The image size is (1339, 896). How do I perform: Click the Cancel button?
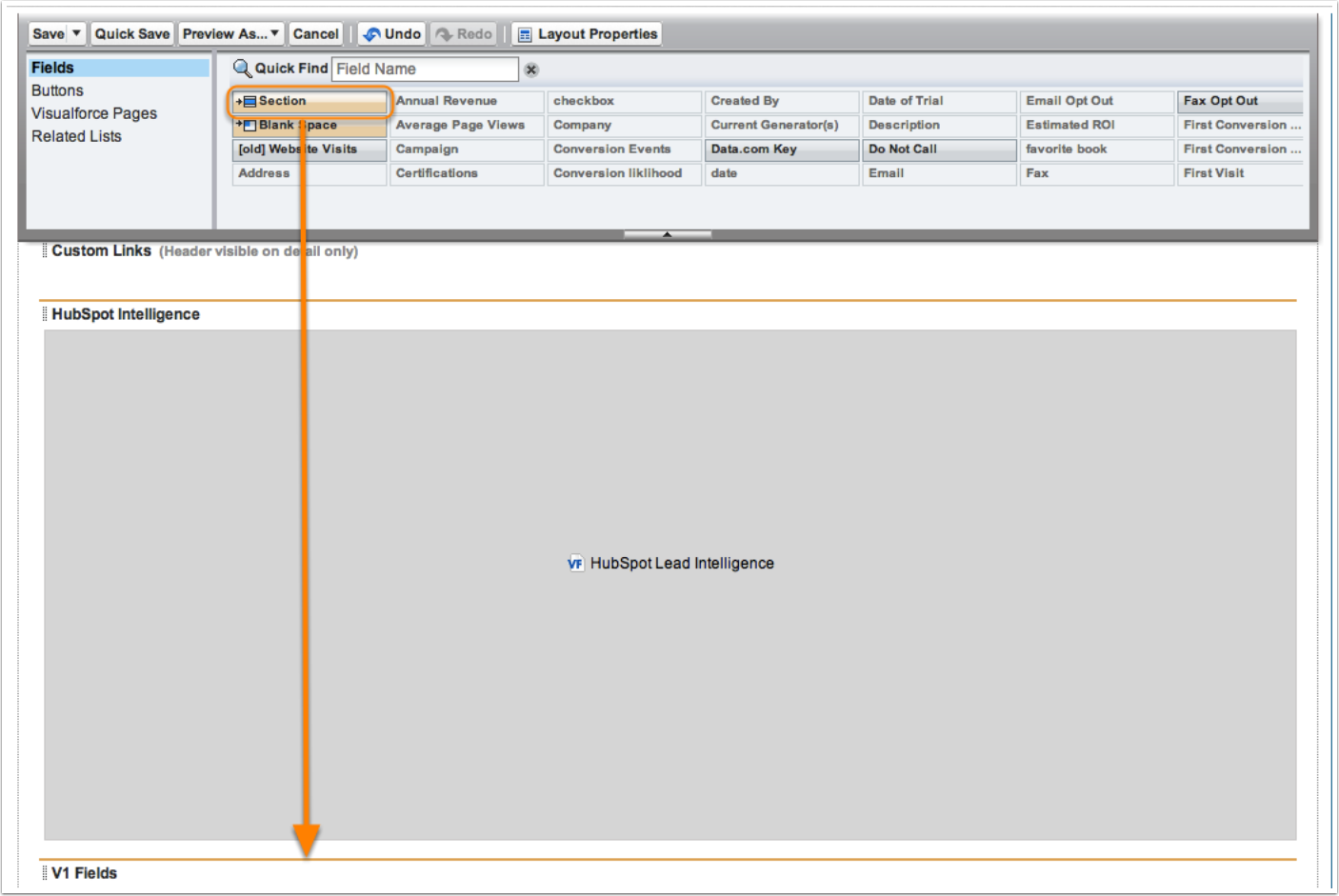point(316,34)
